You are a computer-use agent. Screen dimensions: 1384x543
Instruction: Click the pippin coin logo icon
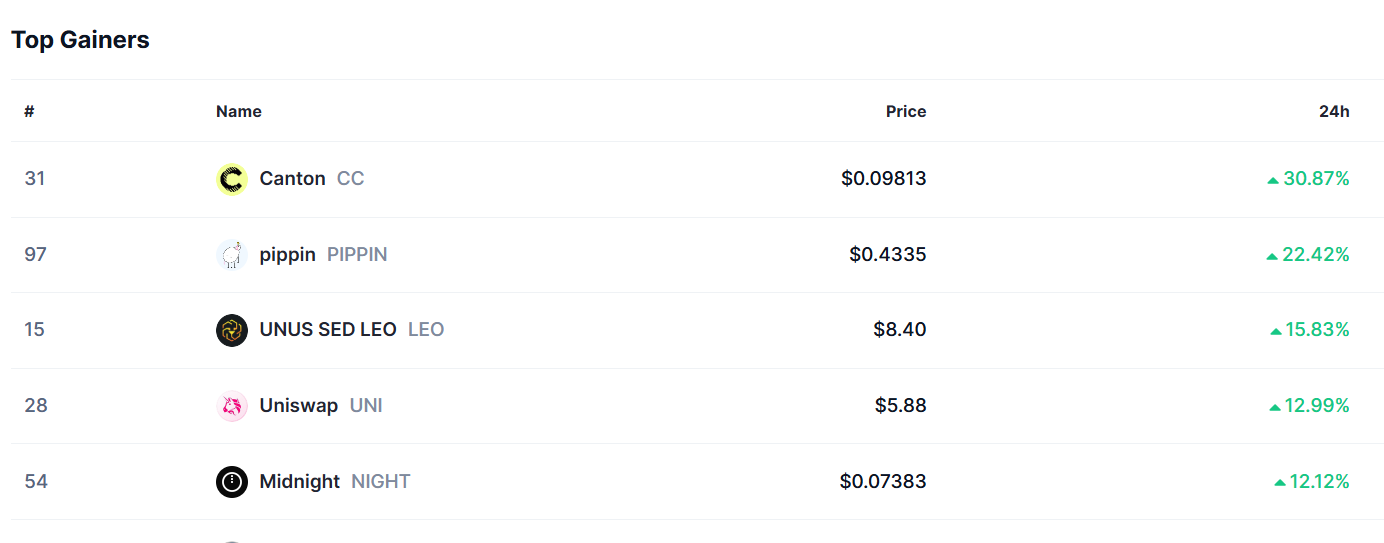(x=232, y=255)
